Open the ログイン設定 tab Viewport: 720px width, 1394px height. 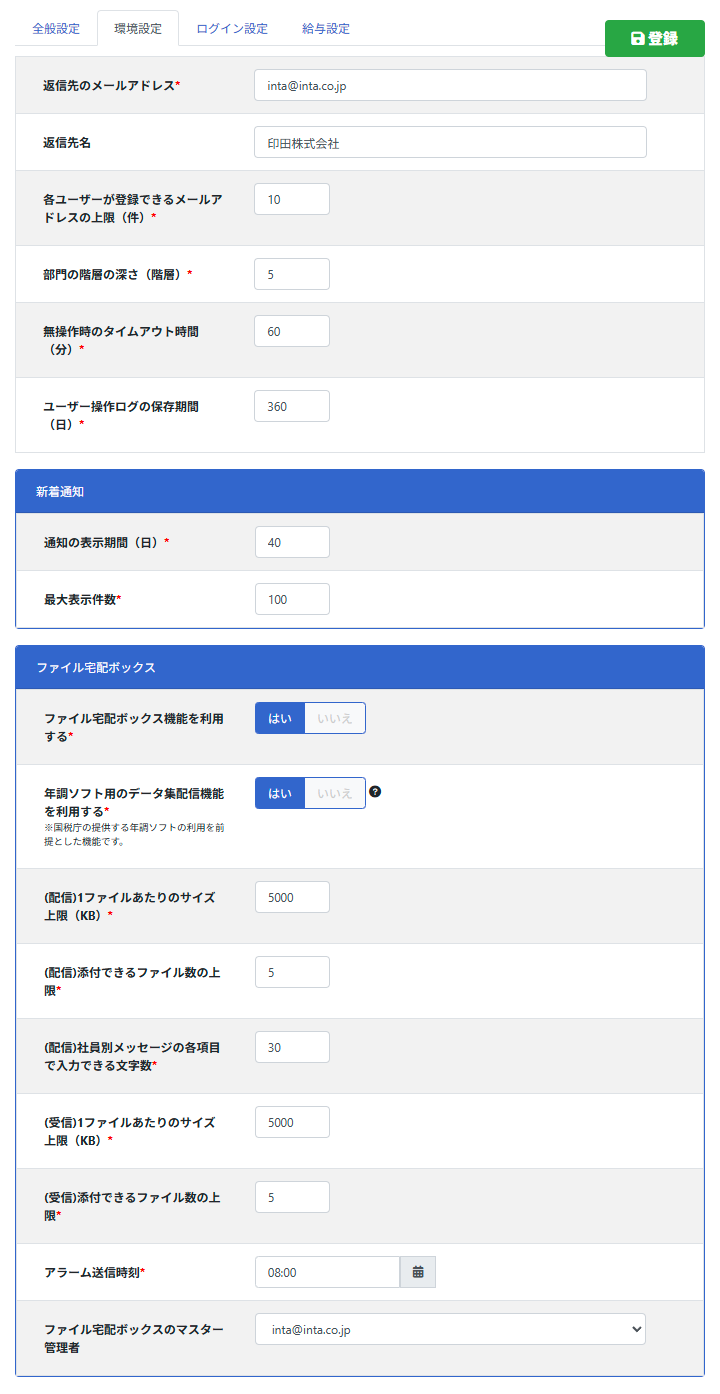232,28
